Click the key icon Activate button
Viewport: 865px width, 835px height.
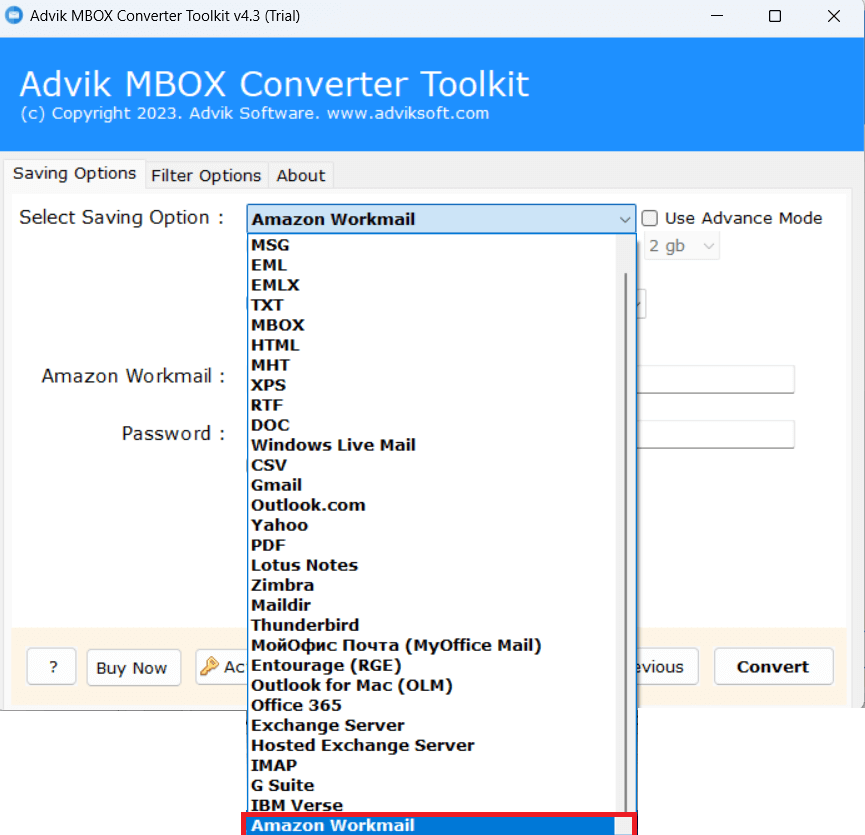[222, 667]
